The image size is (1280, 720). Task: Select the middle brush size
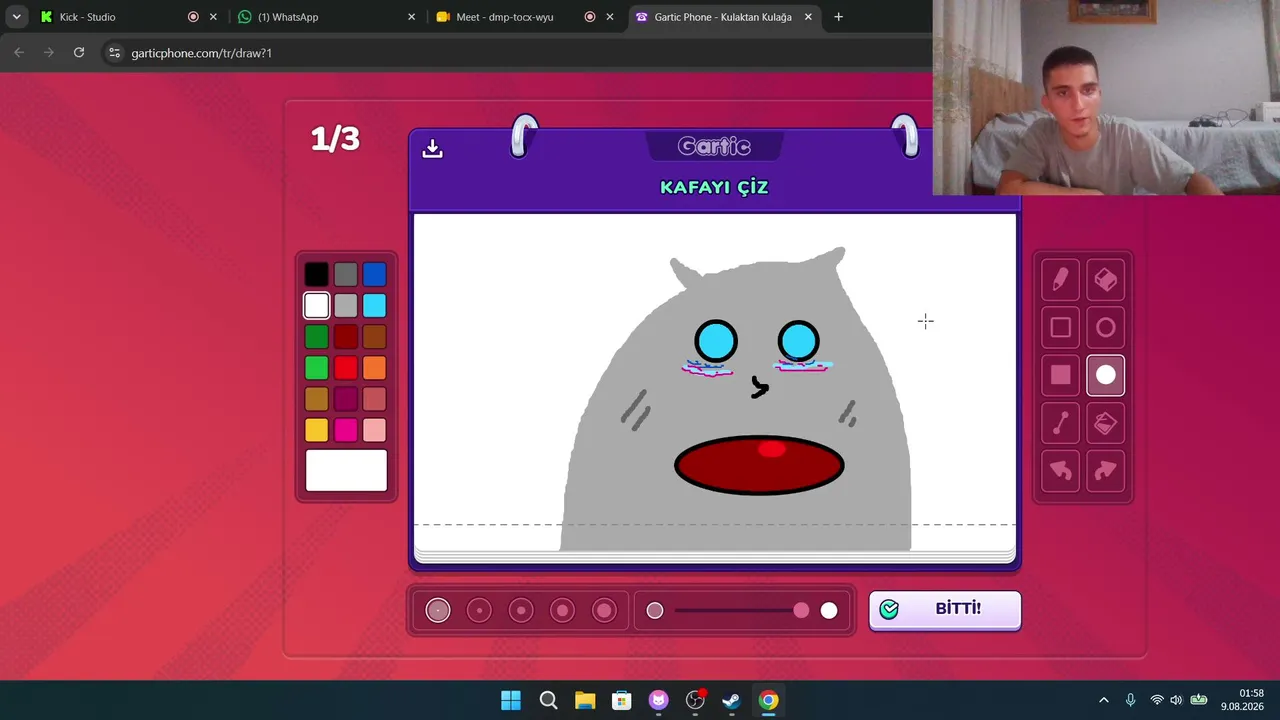(521, 610)
